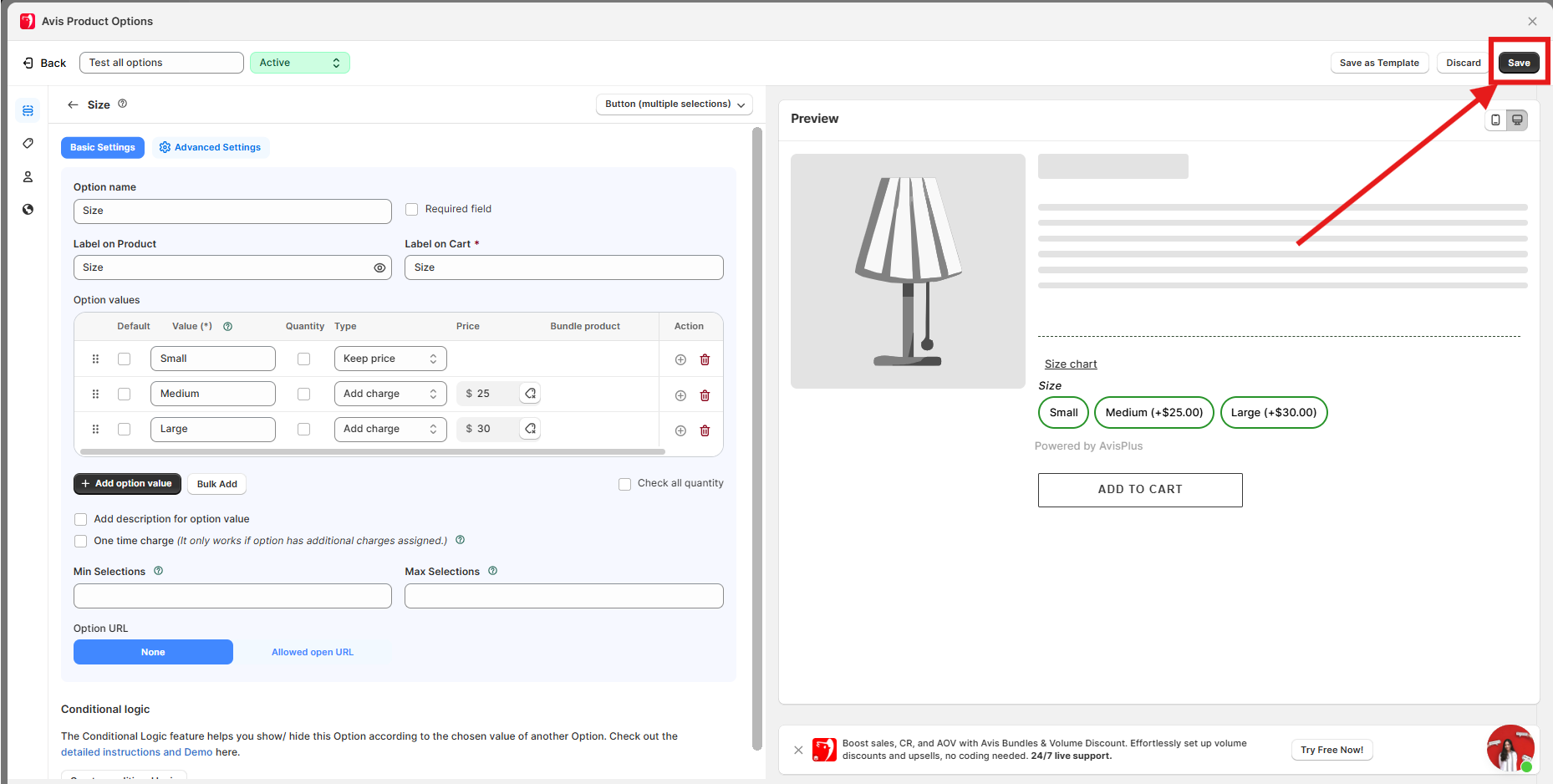The height and width of the screenshot is (784, 1553).
Task: Click drag handle of Large row
Action: tap(95, 429)
